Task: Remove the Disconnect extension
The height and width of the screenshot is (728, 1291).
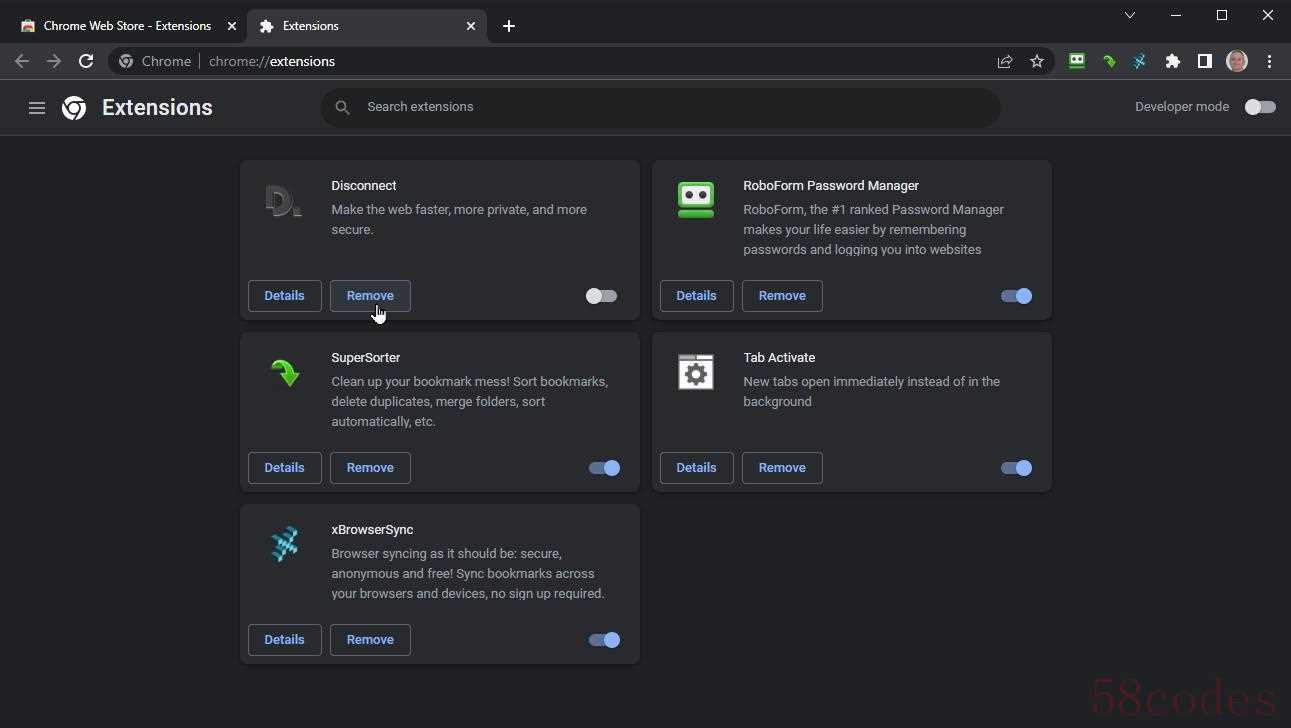Action: [370, 296]
